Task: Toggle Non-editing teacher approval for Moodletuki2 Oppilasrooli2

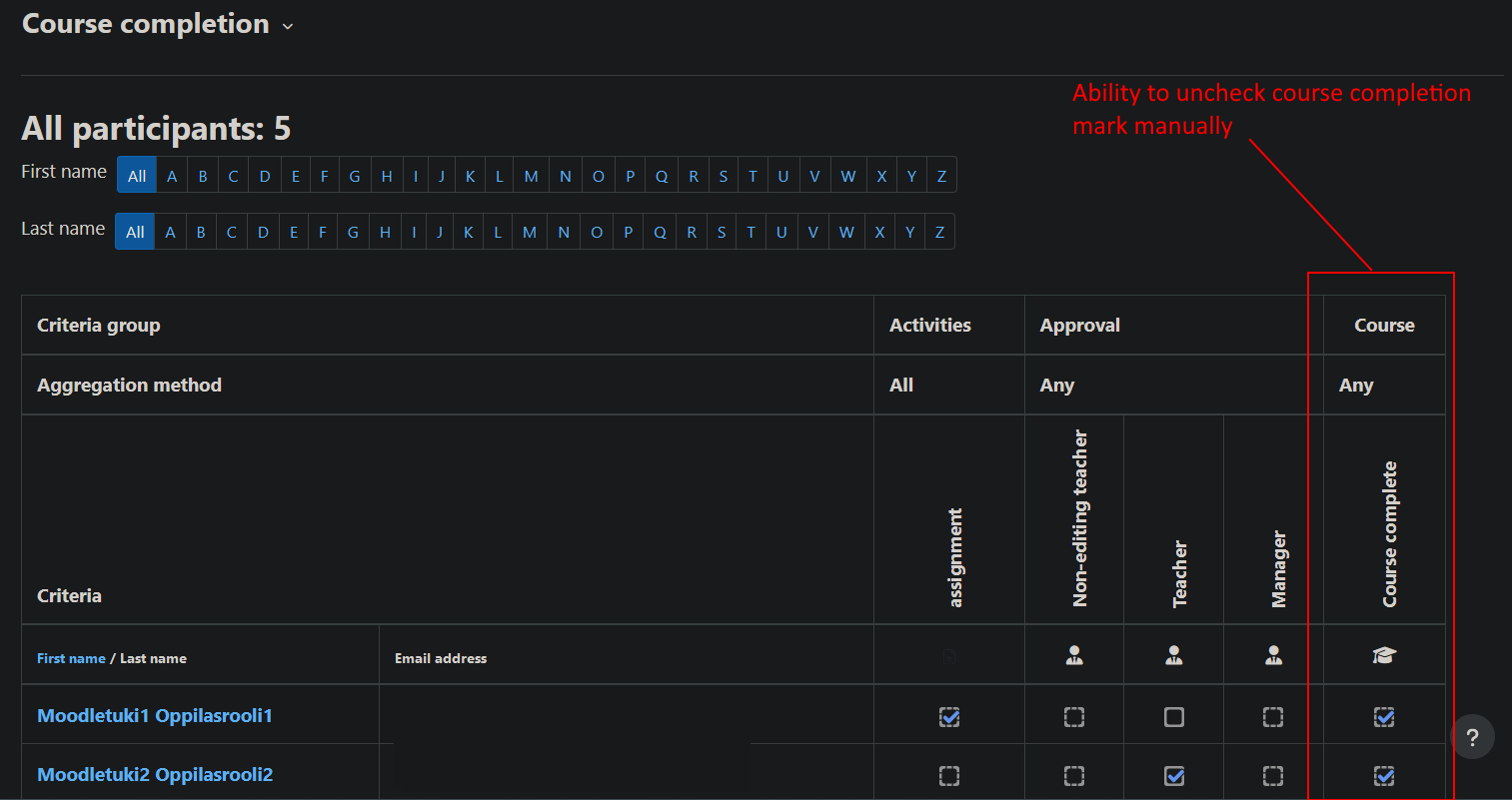Action: (x=1074, y=776)
